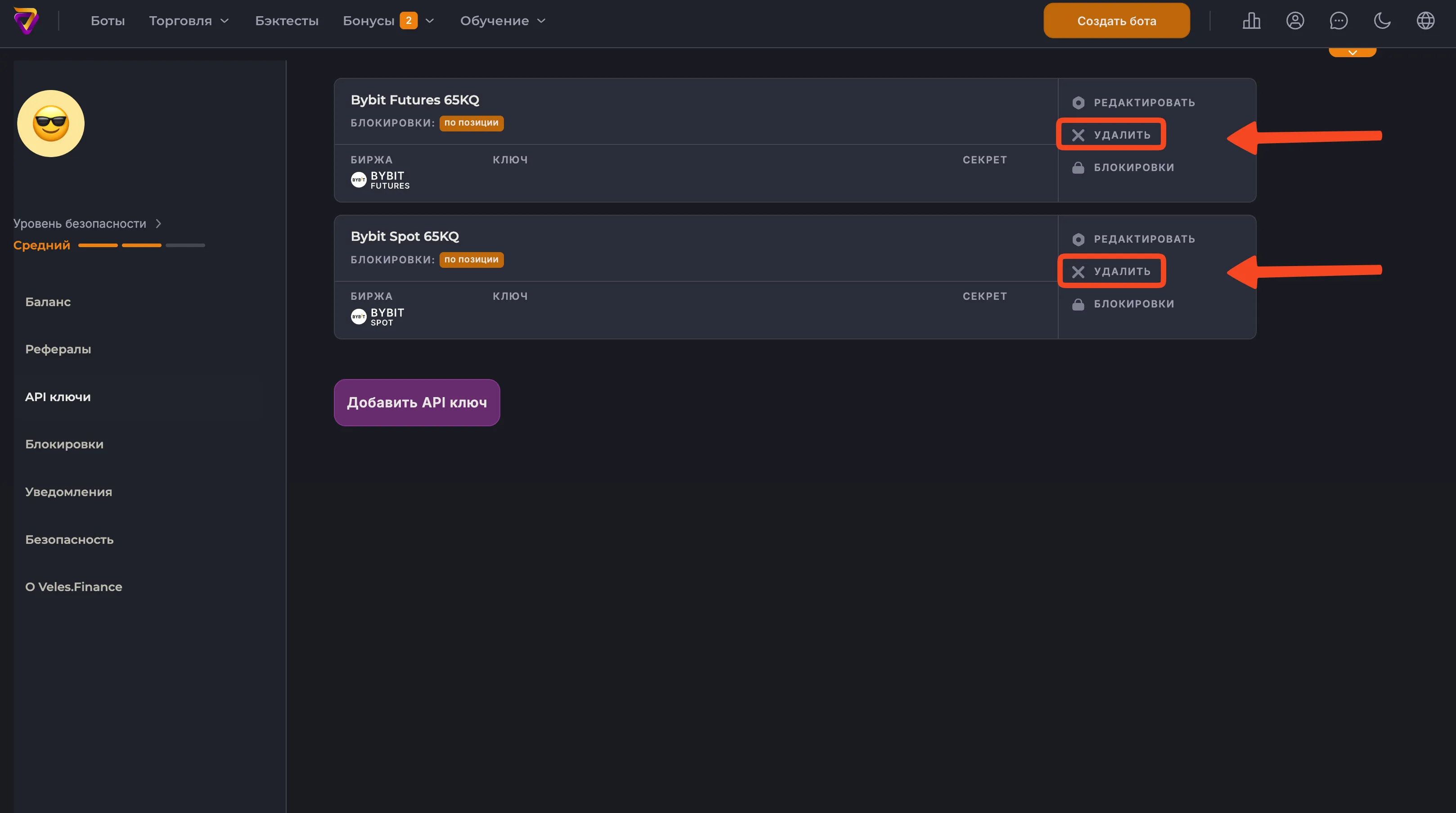Click Добавить API ключ button

[x=417, y=402]
